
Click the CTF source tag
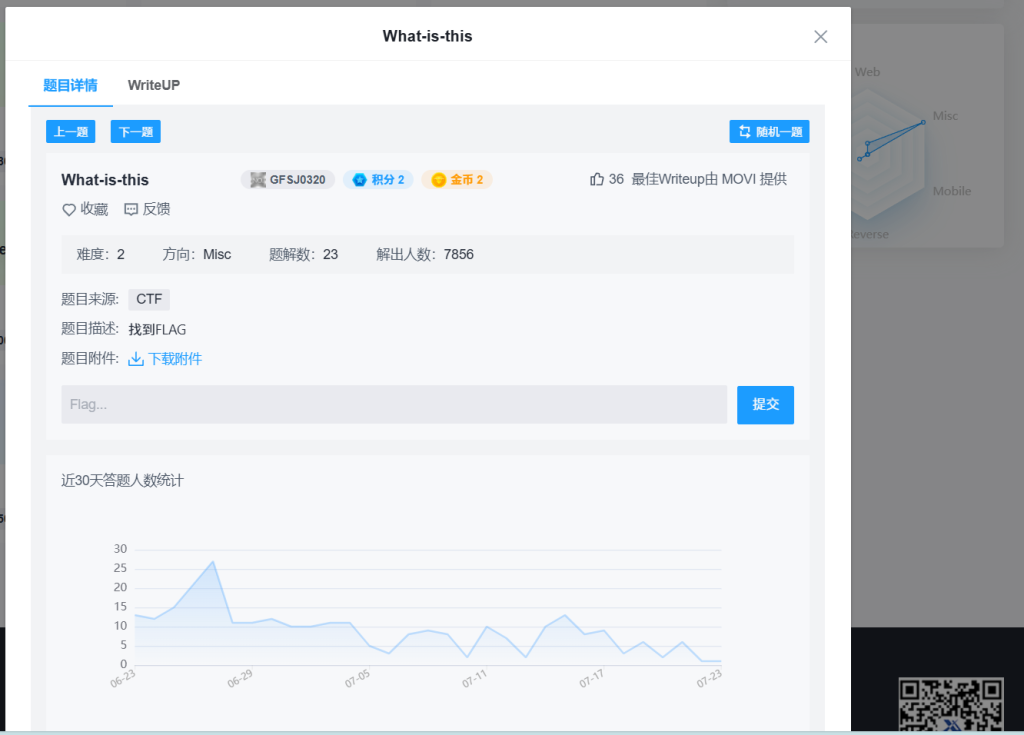click(149, 299)
